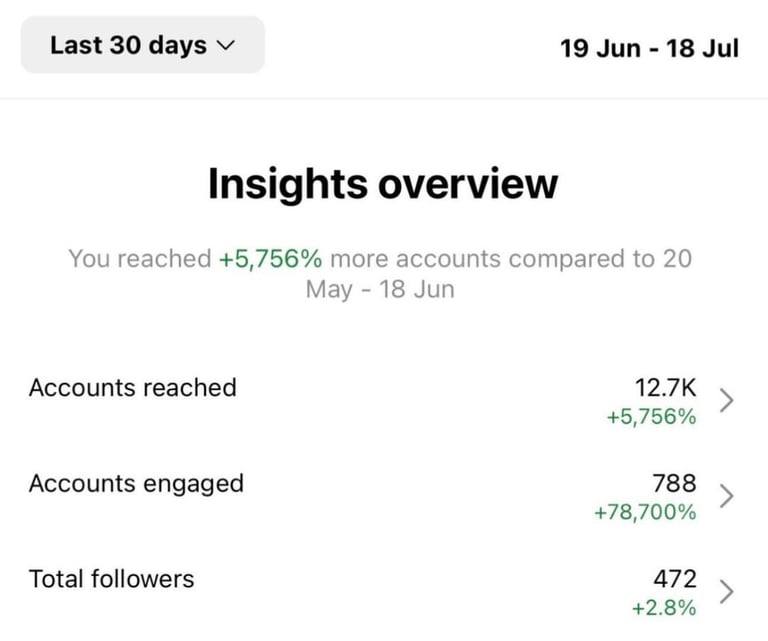Viewport: 768px width, 641px height.
Task: Click "more accounts compared to 20" text
Action: (511, 259)
